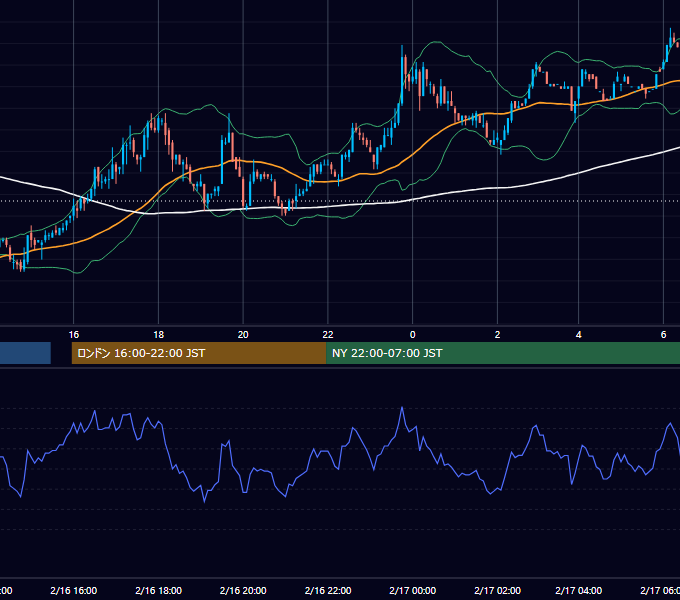The width and height of the screenshot is (680, 600).
Task: Click the "2" hour label on price chart axis
Action: (497, 335)
